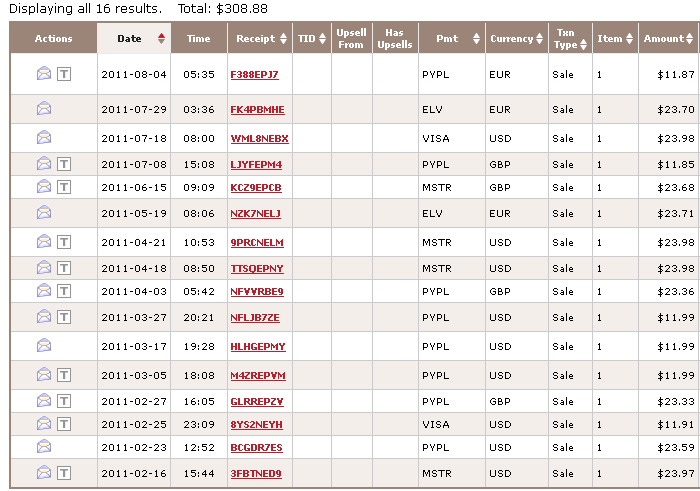Sort by the Receipt column header
The image size is (700, 491).
point(256,39)
